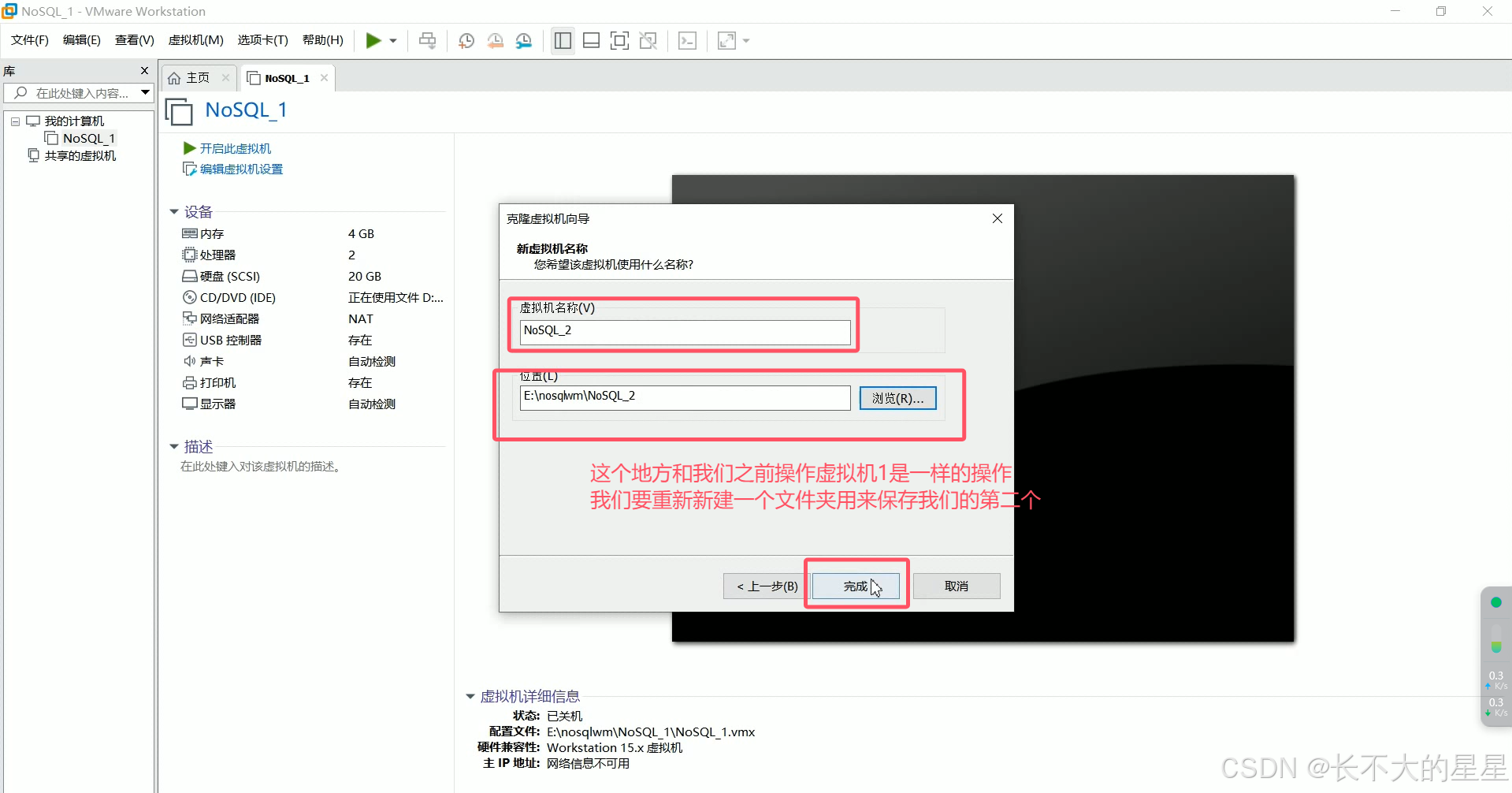
Task: Click the 打印机 printer device icon
Action: click(190, 382)
